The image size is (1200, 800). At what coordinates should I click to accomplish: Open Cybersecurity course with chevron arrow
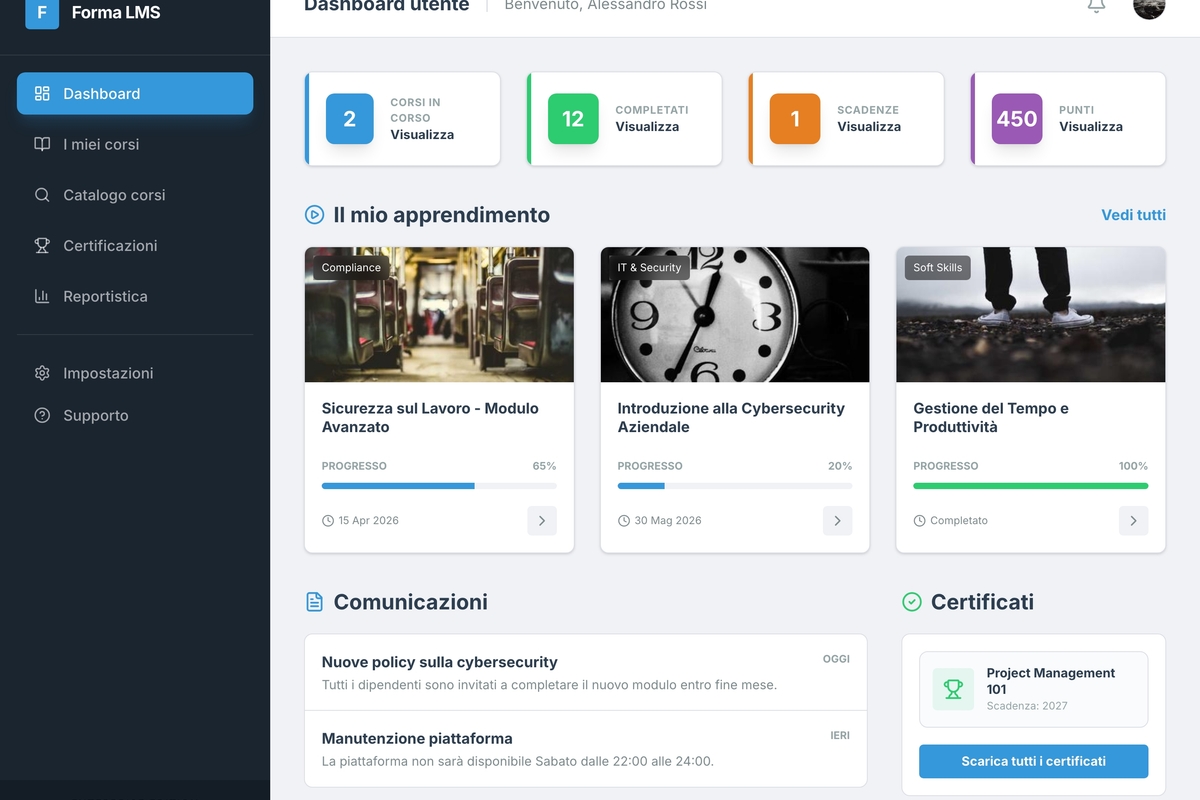click(x=838, y=521)
